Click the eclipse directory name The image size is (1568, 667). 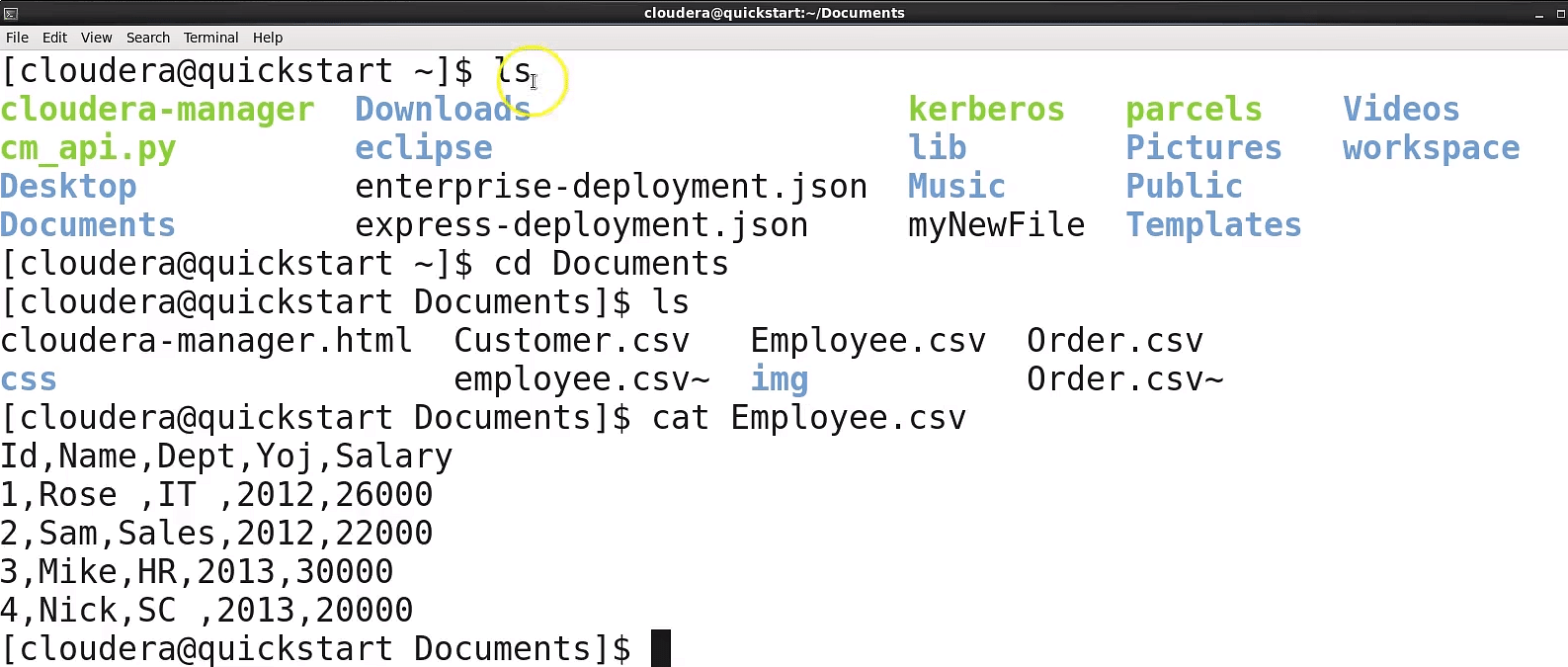pyautogui.click(x=424, y=148)
